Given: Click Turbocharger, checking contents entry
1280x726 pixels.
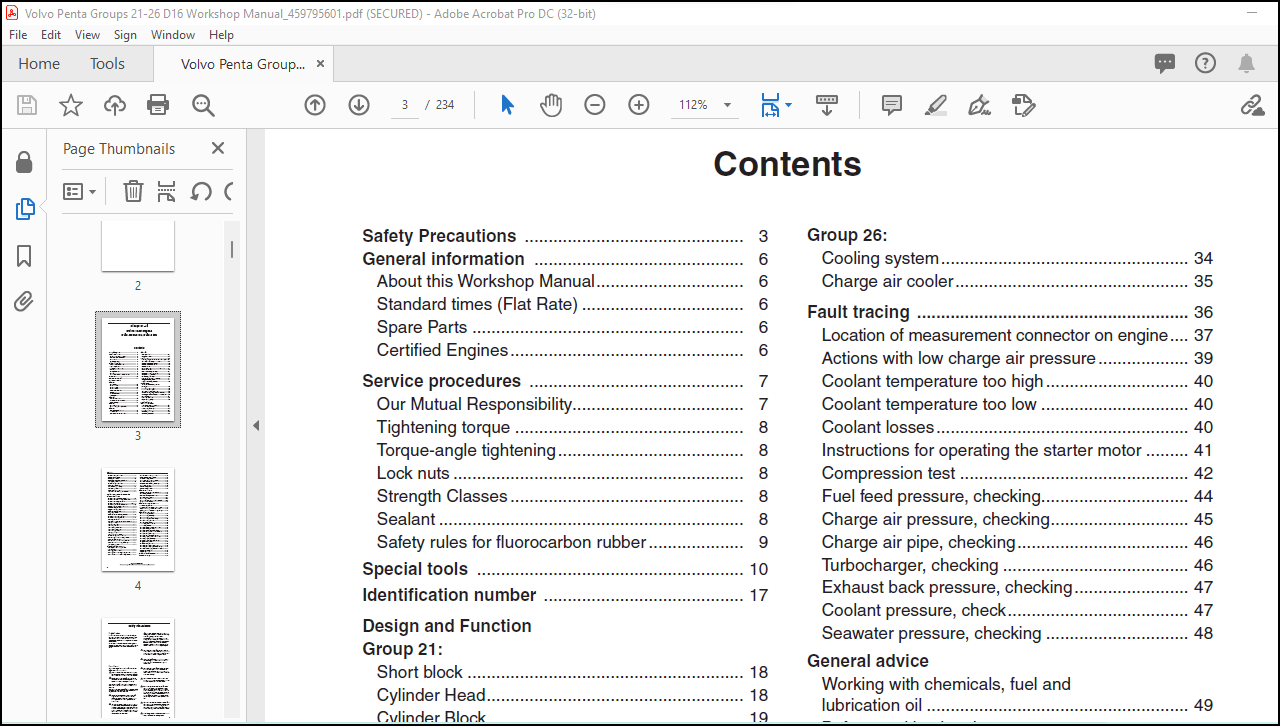Looking at the screenshot, I should click(1017, 565).
